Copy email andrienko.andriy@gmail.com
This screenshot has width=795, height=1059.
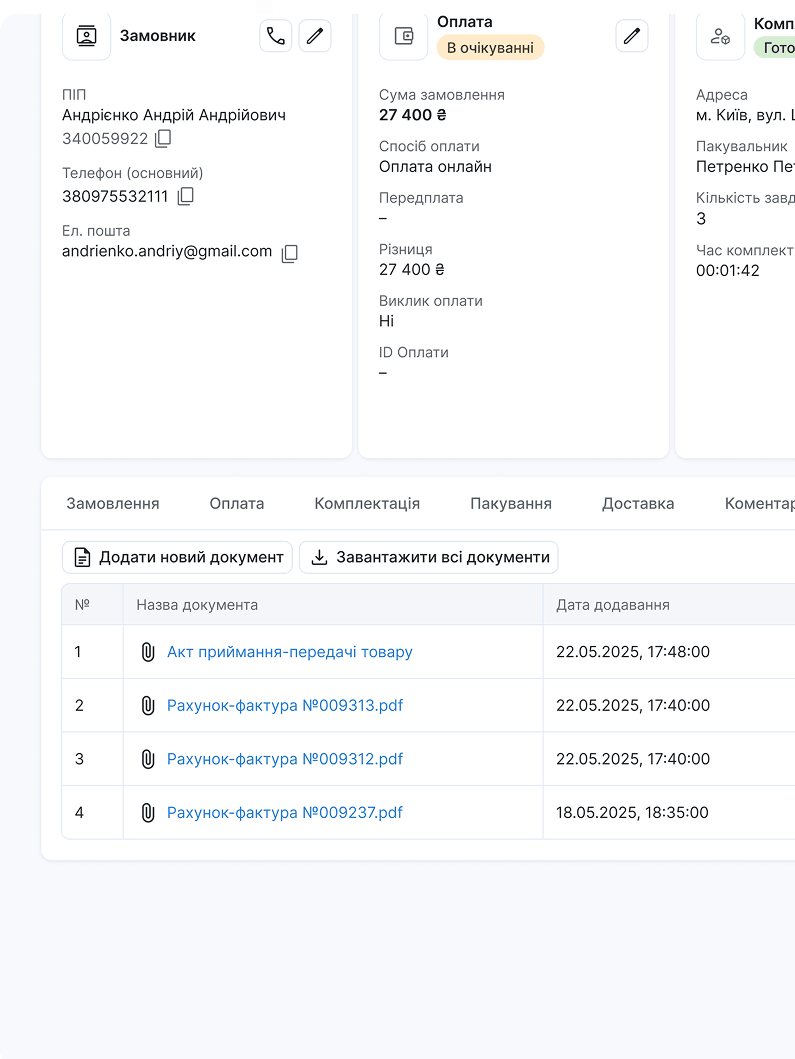click(x=289, y=253)
